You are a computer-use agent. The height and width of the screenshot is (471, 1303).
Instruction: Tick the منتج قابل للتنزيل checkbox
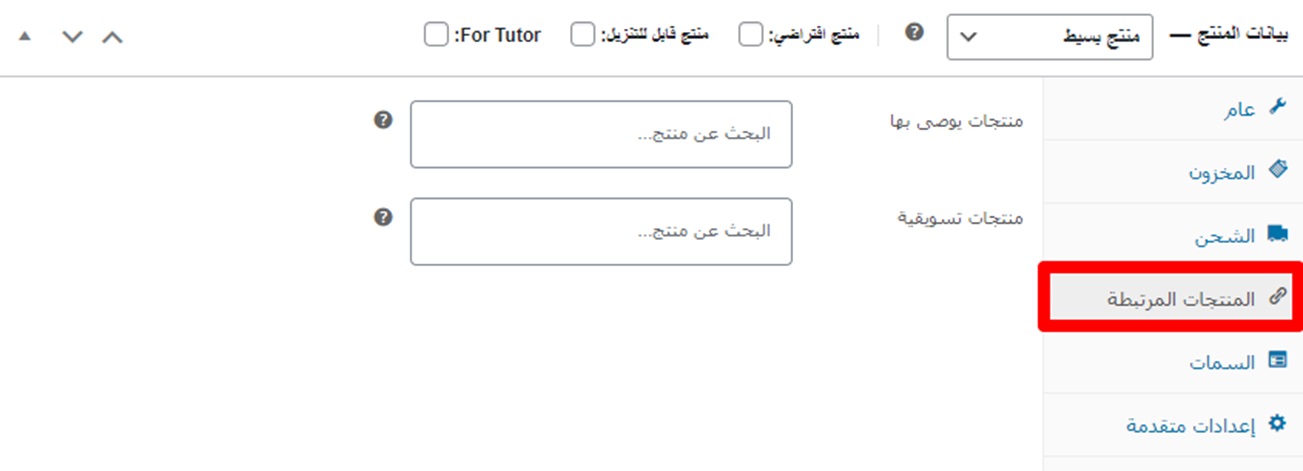coord(582,36)
